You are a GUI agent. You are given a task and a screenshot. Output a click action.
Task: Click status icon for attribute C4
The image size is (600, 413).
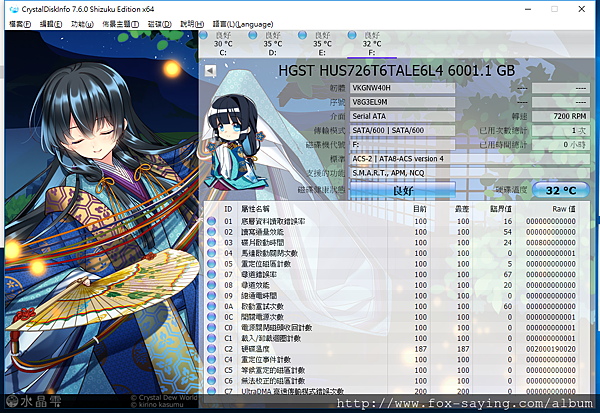tap(211, 359)
